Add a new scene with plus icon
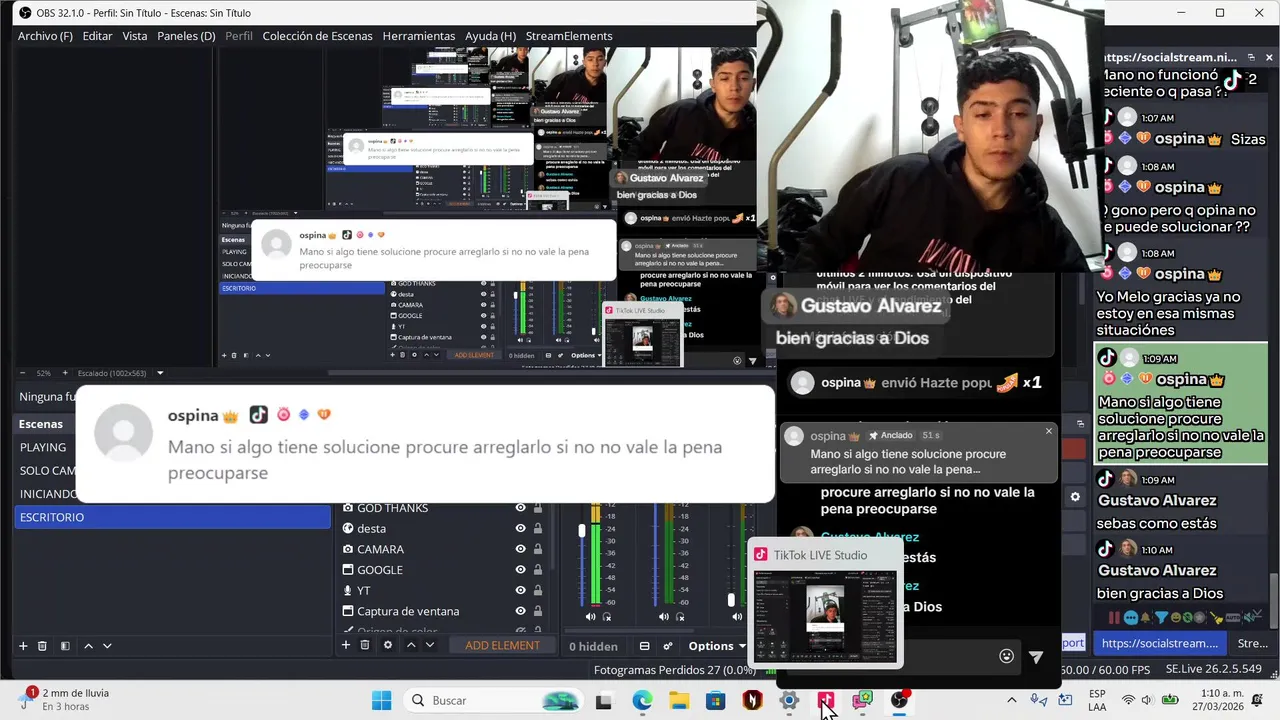The height and width of the screenshot is (720, 1280). (23, 646)
